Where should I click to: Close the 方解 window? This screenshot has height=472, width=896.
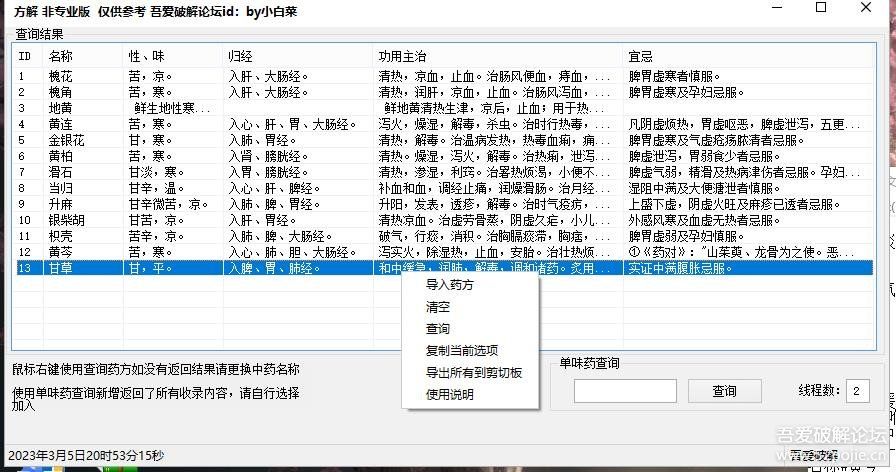866,7
